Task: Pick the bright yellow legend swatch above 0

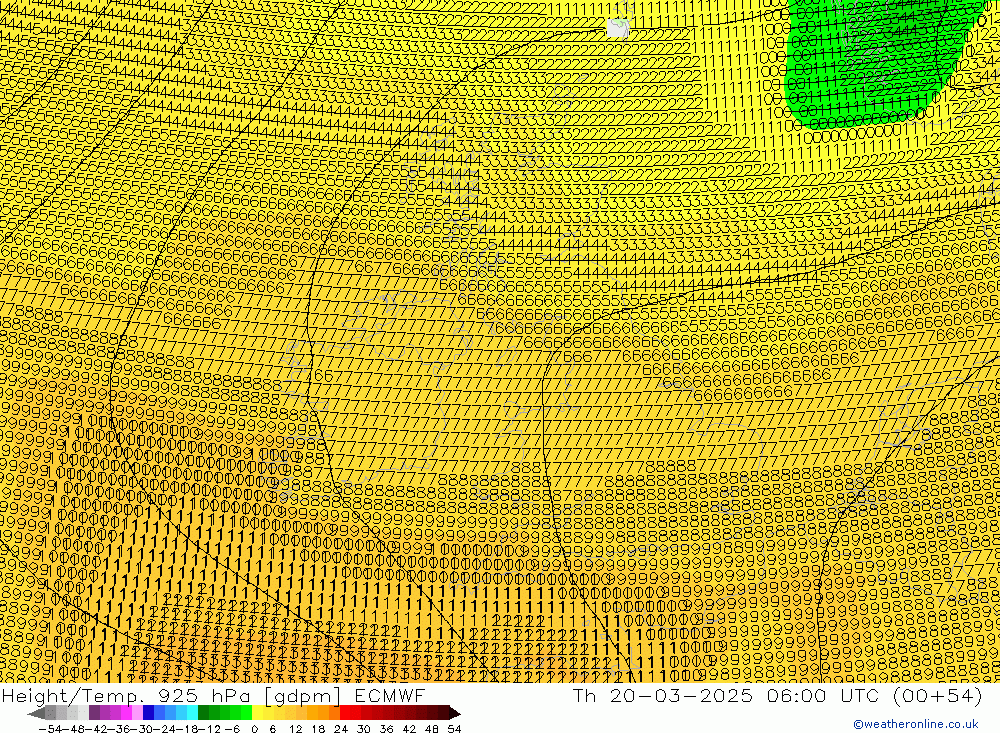Action: point(257,713)
